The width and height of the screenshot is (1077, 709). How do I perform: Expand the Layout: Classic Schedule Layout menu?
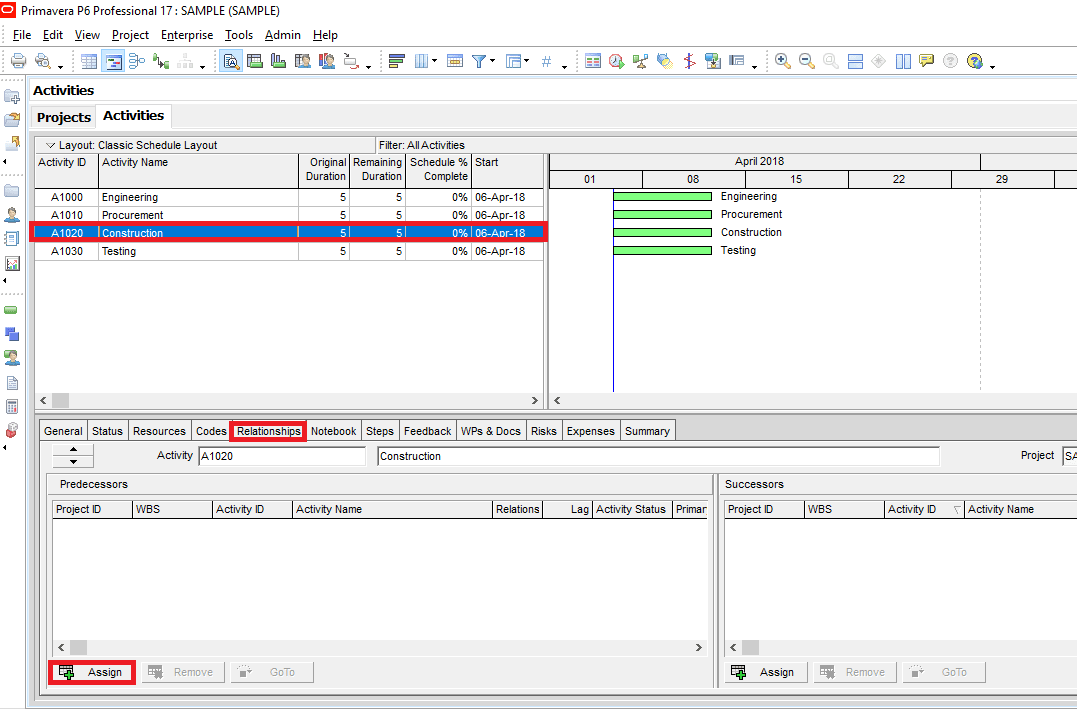49,146
